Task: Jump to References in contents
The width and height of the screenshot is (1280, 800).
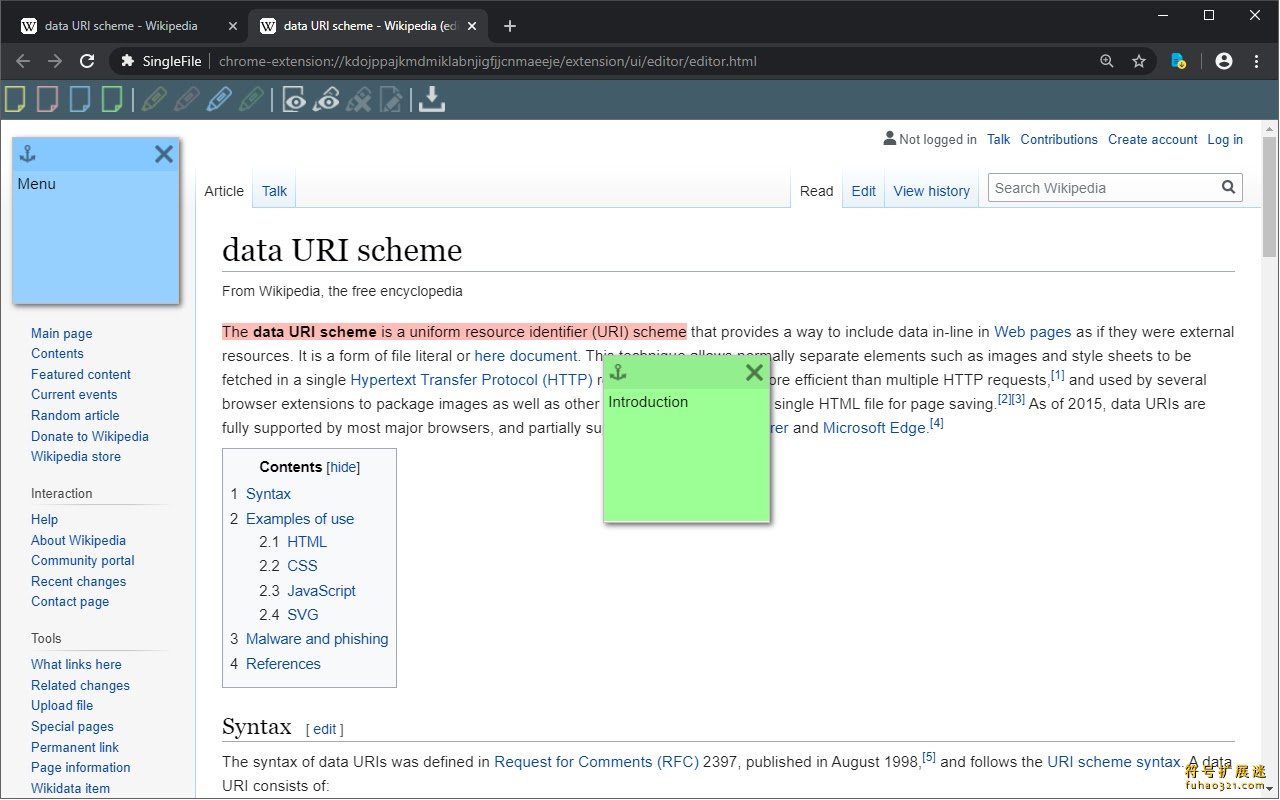Action: (x=283, y=664)
